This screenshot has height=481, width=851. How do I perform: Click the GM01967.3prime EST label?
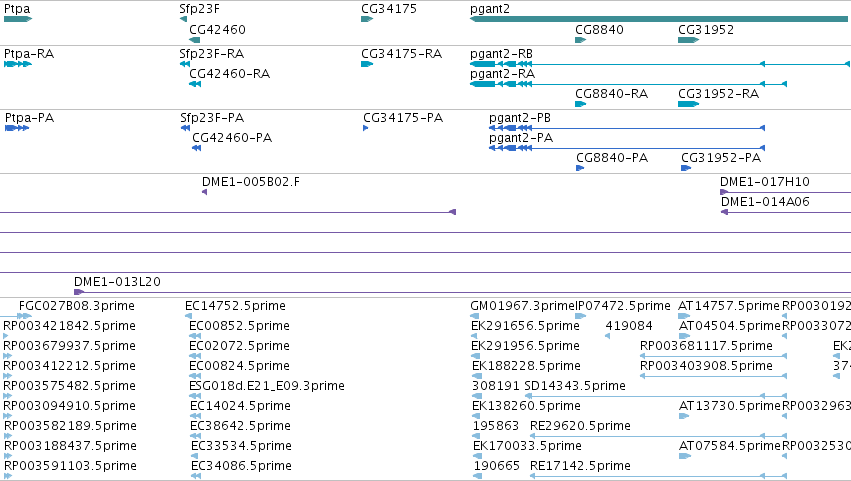coord(522,306)
